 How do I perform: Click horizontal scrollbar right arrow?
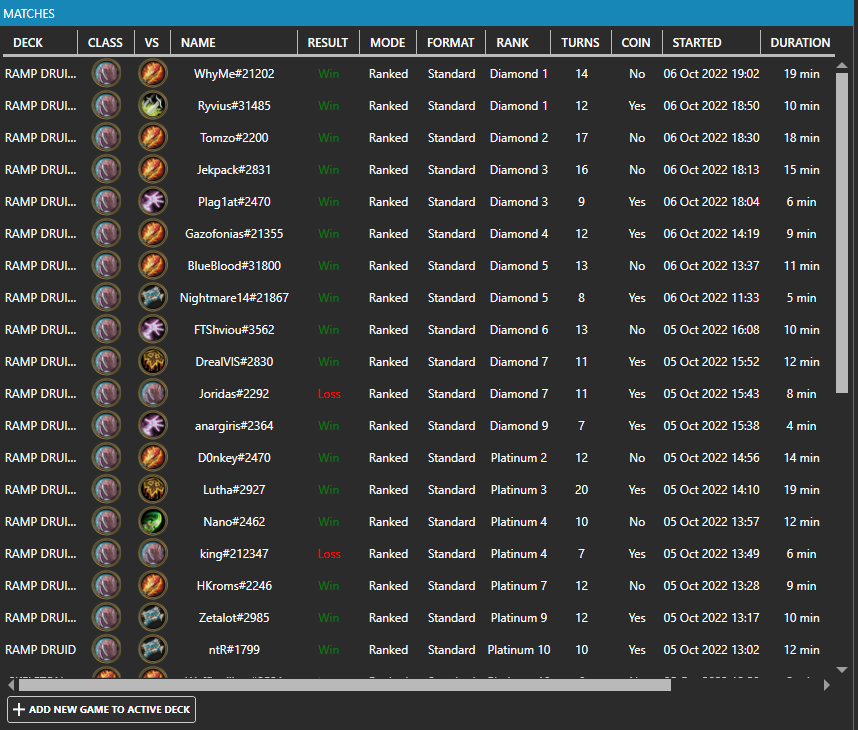(x=826, y=685)
